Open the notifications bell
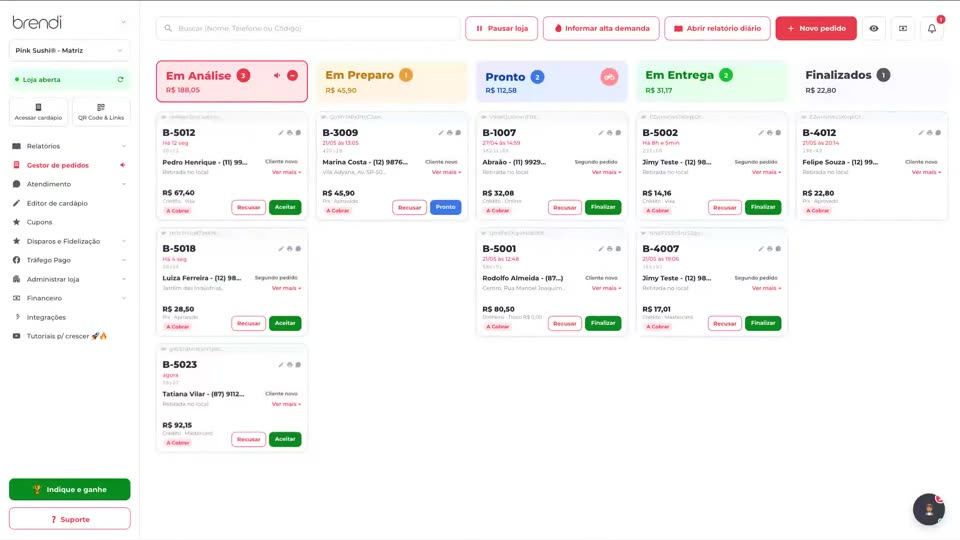 pos(932,28)
